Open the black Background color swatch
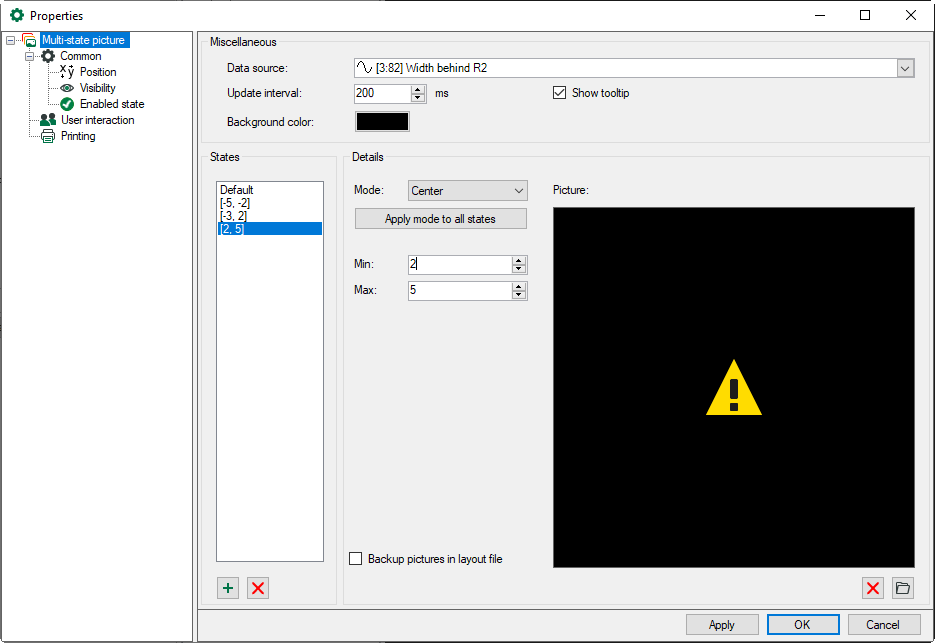Viewport: 935px width, 643px height. [382, 122]
